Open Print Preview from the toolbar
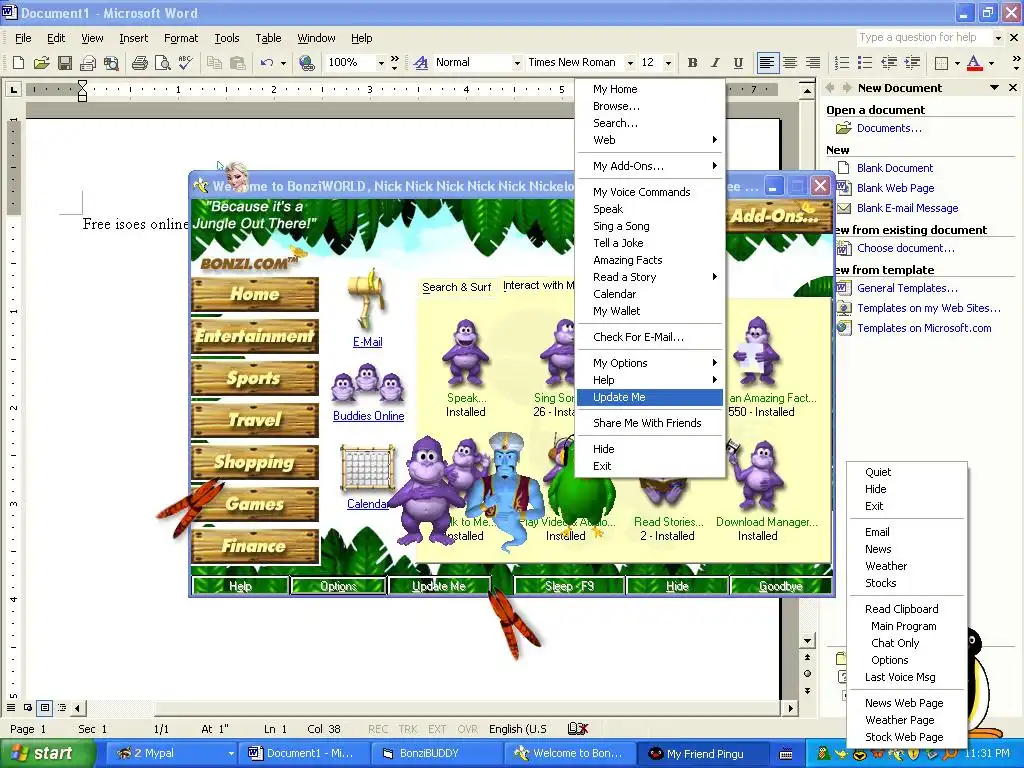1024x768 pixels. pyautogui.click(x=163, y=63)
